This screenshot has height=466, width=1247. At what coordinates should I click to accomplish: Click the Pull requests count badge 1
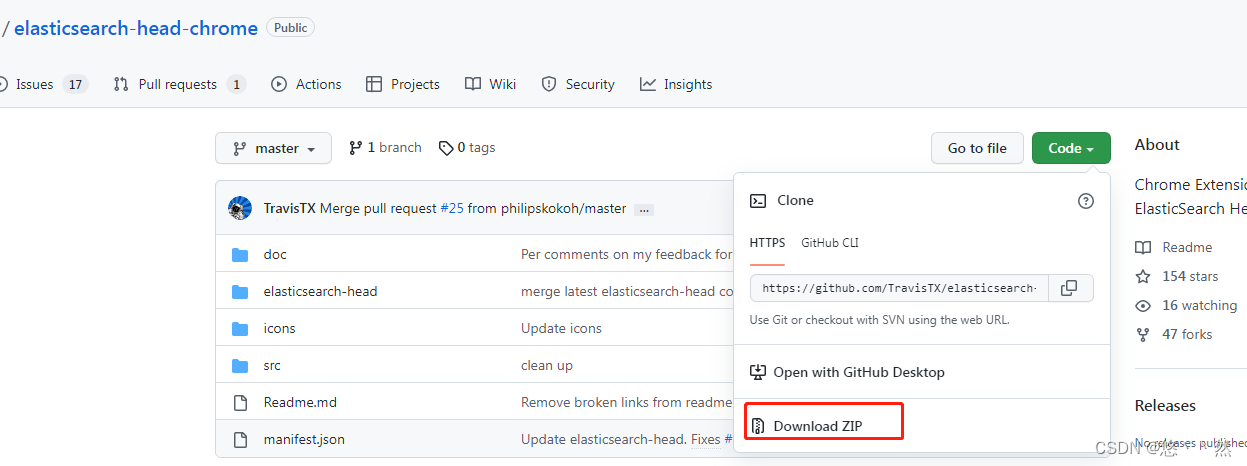[236, 84]
